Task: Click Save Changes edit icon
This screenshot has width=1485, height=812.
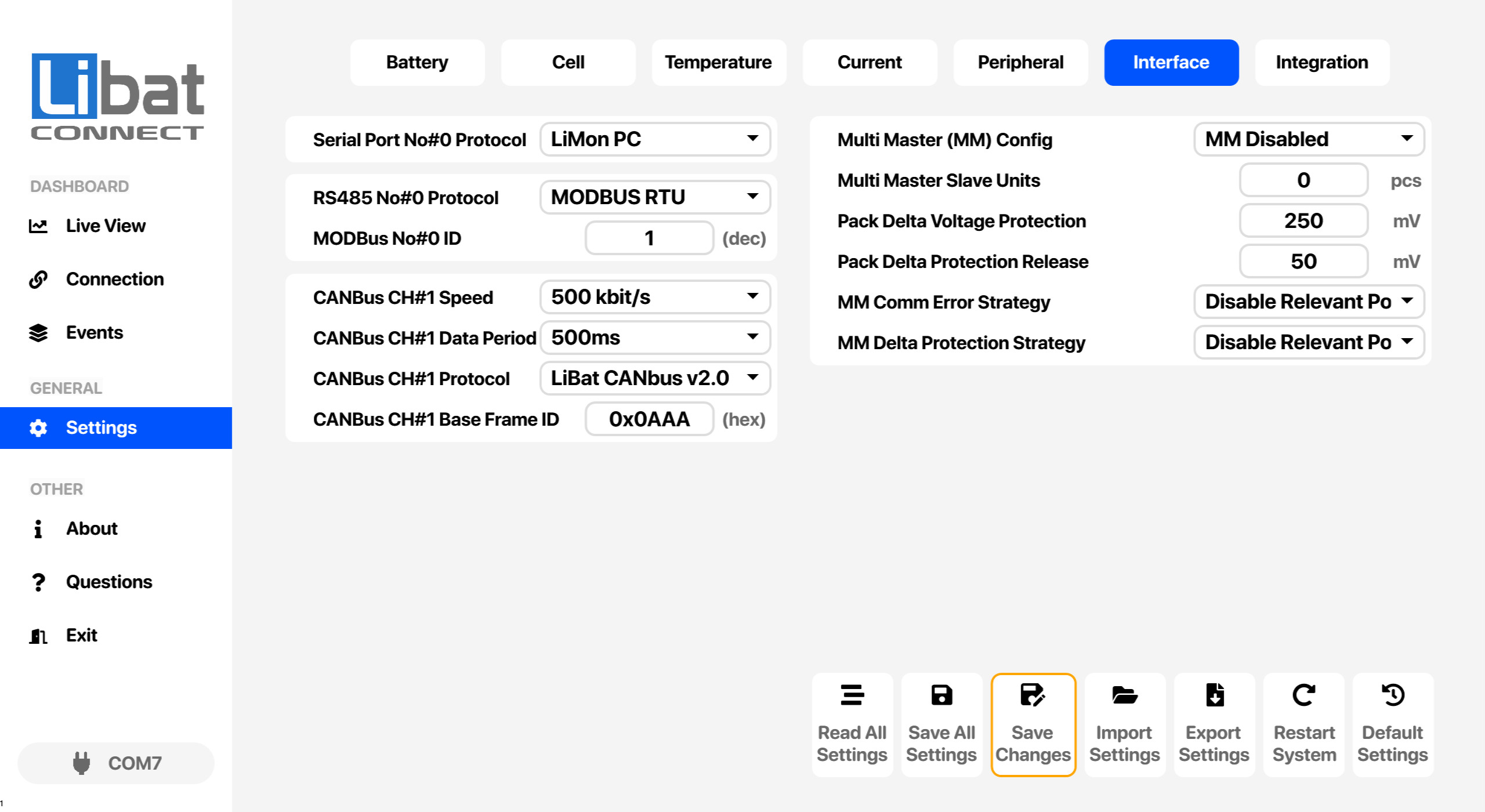Action: pos(1033,695)
